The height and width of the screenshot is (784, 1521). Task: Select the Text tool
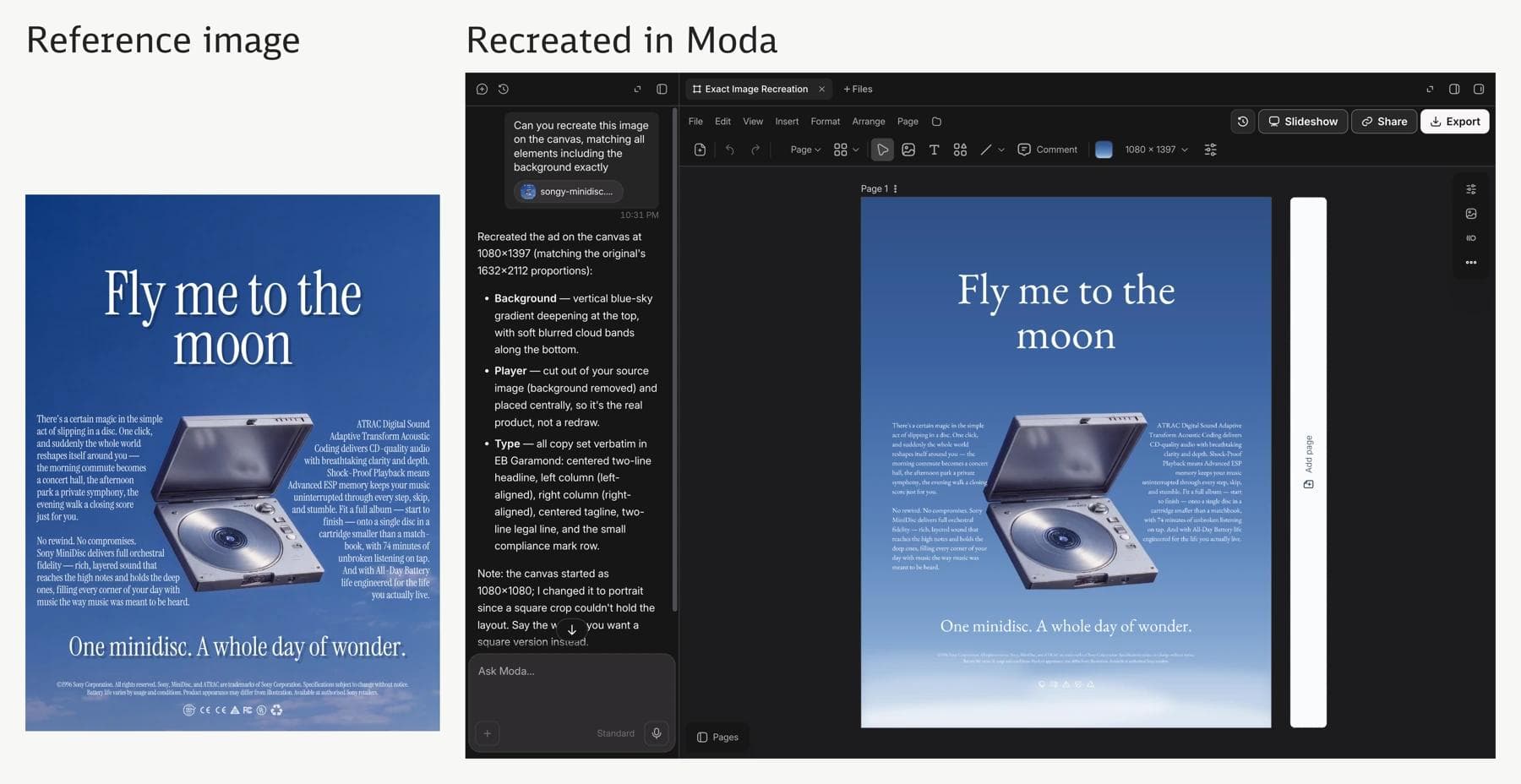(934, 150)
